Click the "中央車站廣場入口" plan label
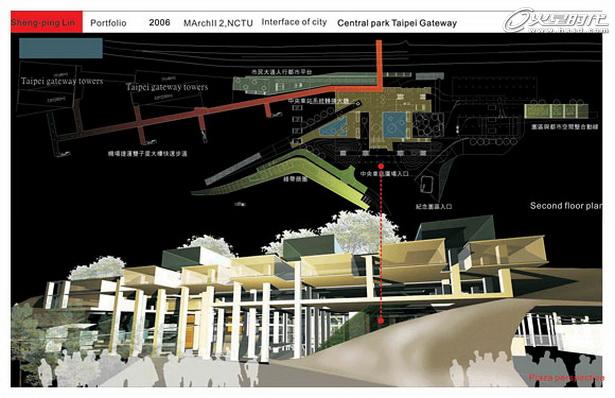This screenshot has width=615, height=398. tap(384, 173)
